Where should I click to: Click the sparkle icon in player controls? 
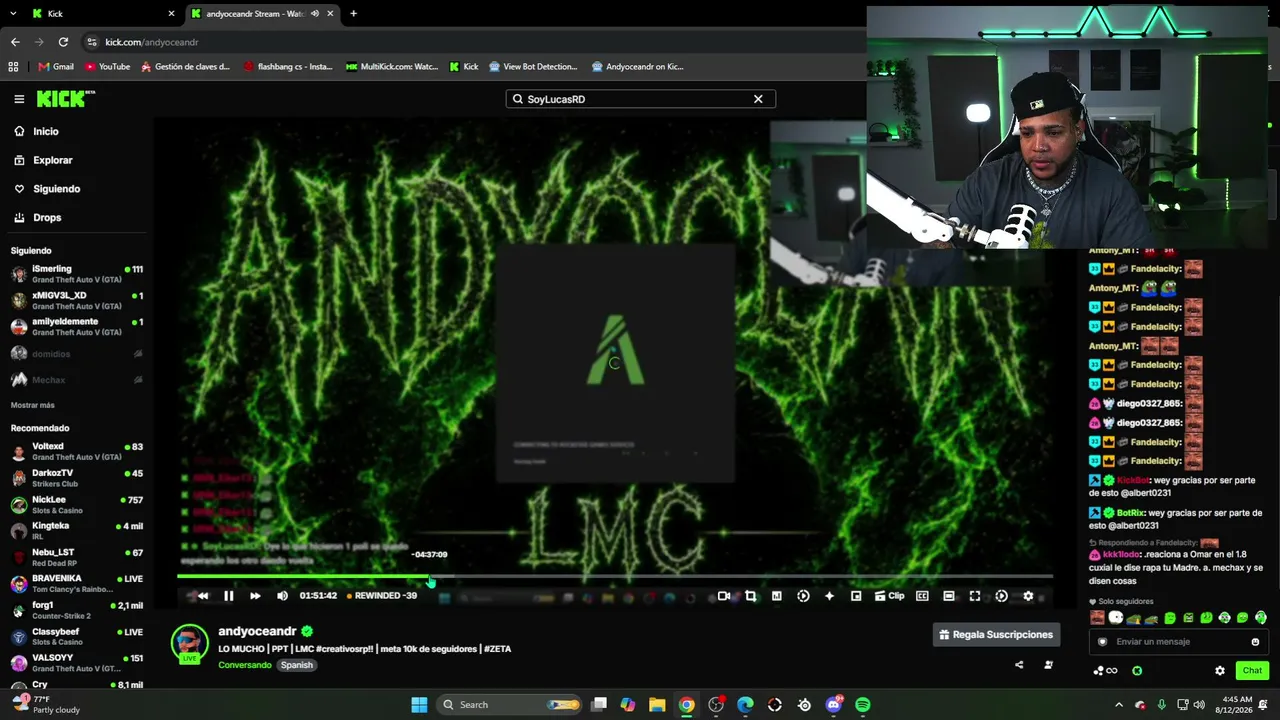click(829, 596)
